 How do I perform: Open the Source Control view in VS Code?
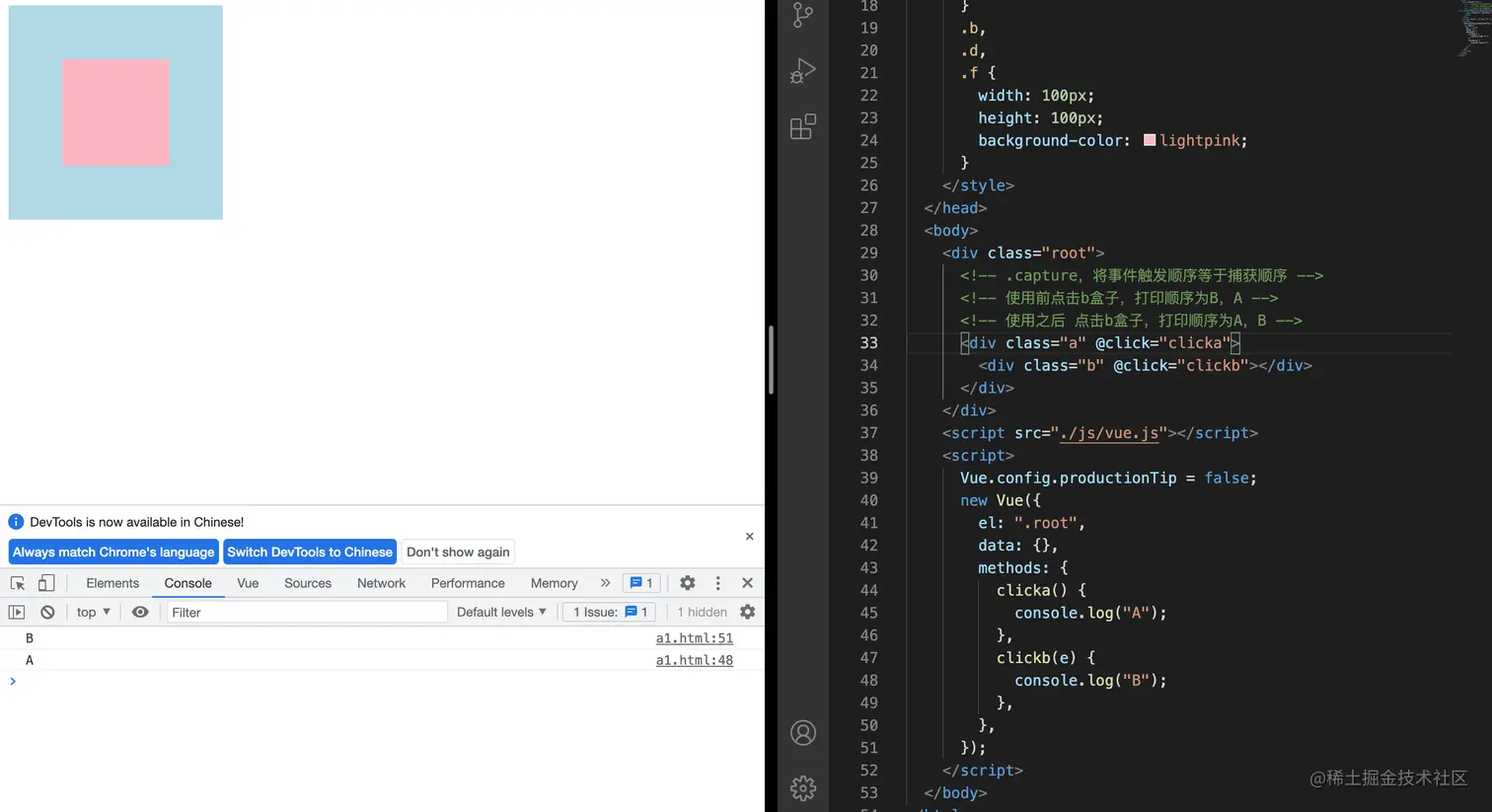tap(803, 14)
